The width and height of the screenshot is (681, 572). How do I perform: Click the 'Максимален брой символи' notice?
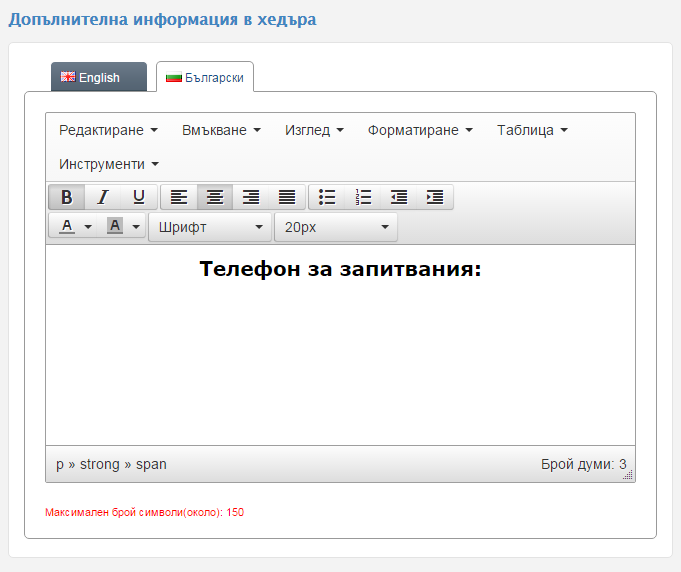pos(145,512)
